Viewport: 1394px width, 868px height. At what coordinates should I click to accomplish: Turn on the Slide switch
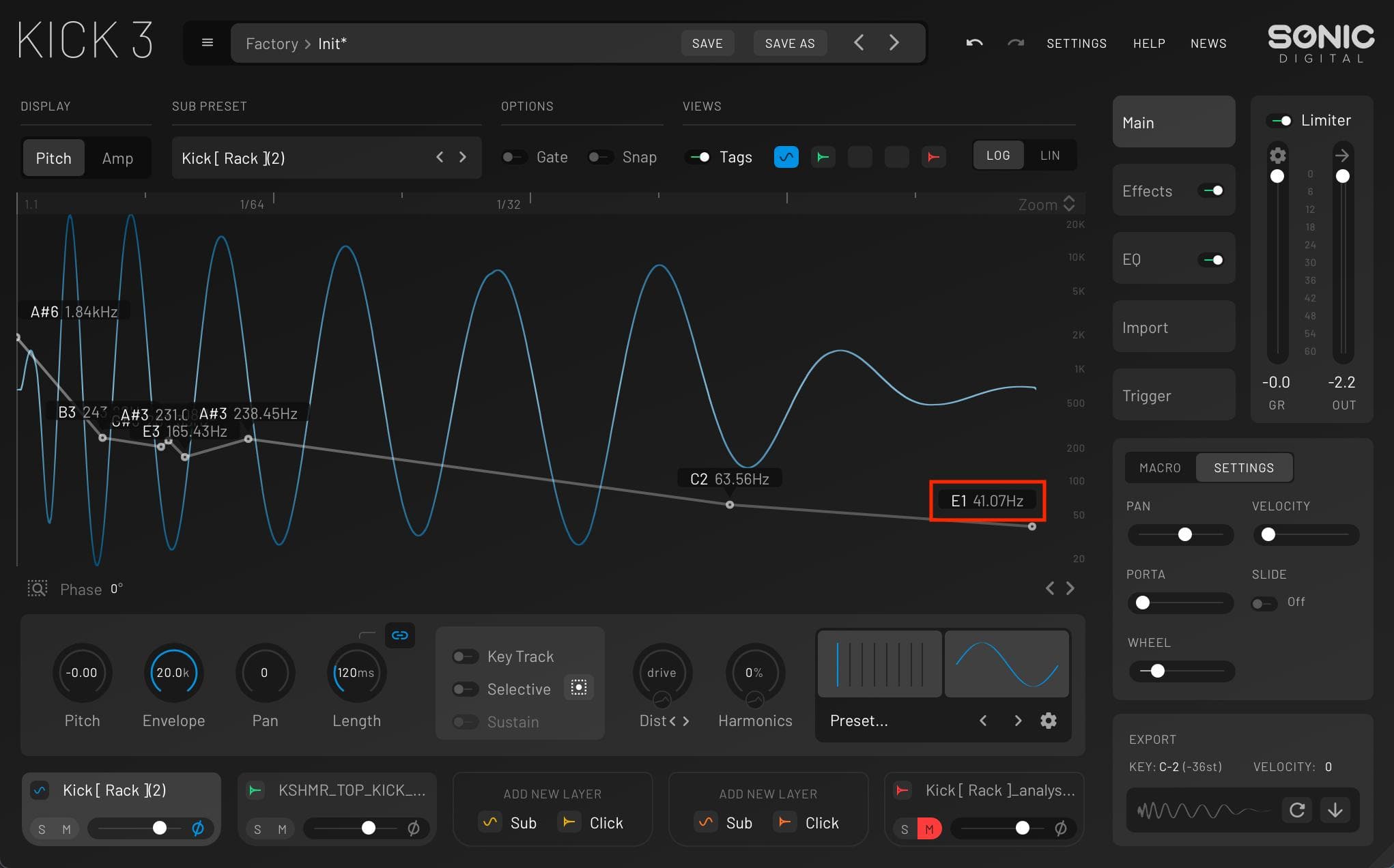point(1263,603)
